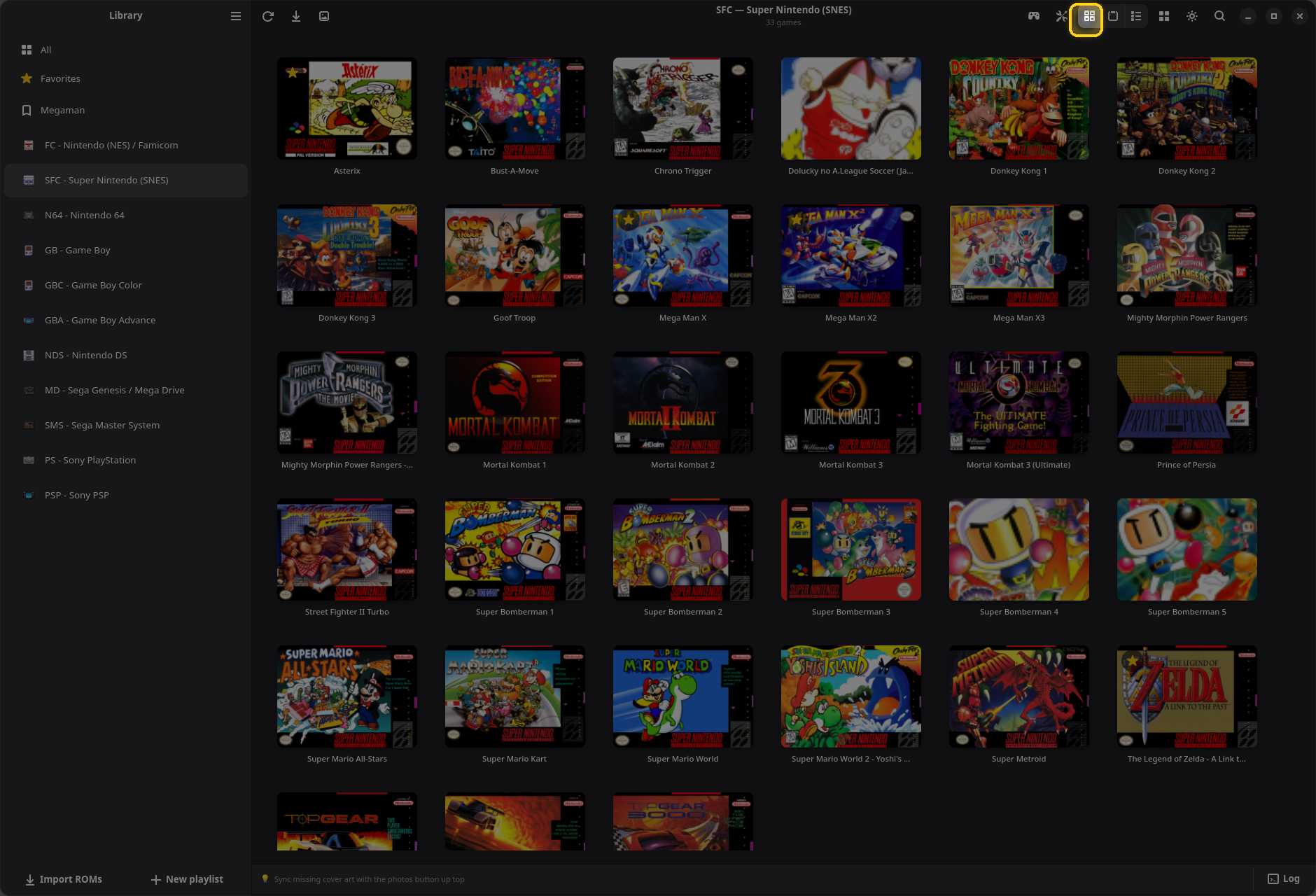This screenshot has width=1316, height=896.
Task: Select MD - Sega Genesis / Mega Drive
Action: 126,390
